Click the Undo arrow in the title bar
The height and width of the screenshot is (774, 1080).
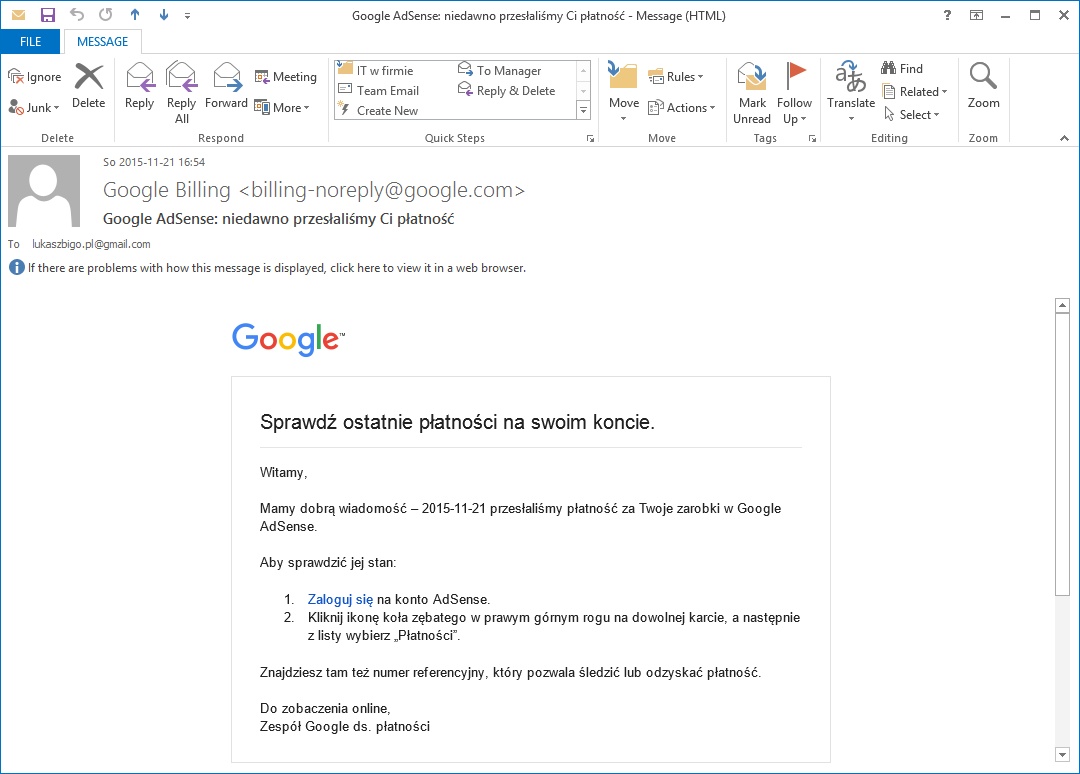pyautogui.click(x=76, y=14)
